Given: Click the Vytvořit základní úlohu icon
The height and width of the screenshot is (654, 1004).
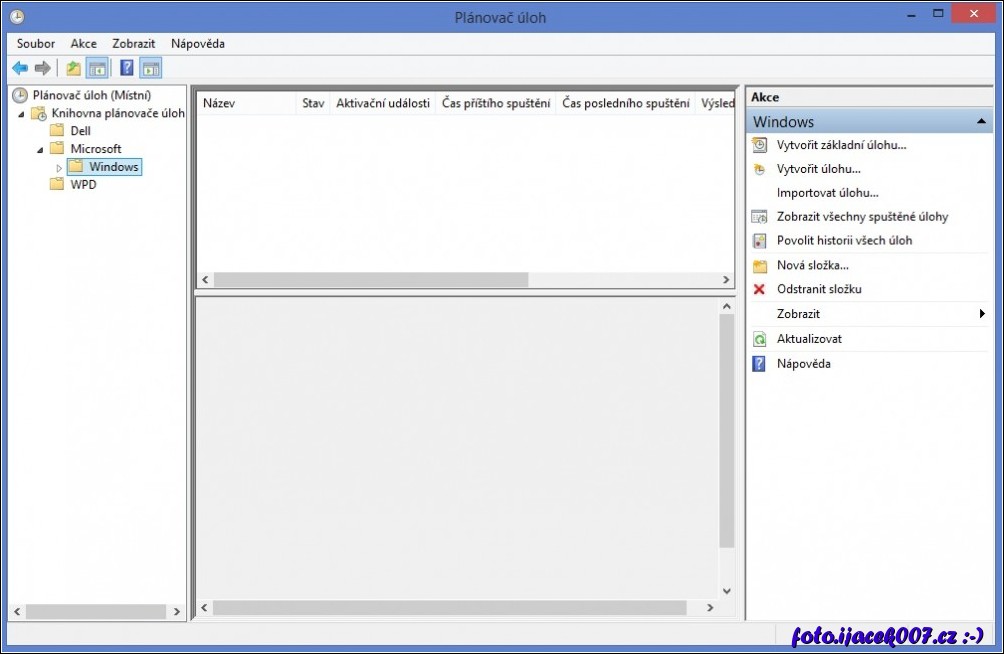Looking at the screenshot, I should click(x=759, y=145).
